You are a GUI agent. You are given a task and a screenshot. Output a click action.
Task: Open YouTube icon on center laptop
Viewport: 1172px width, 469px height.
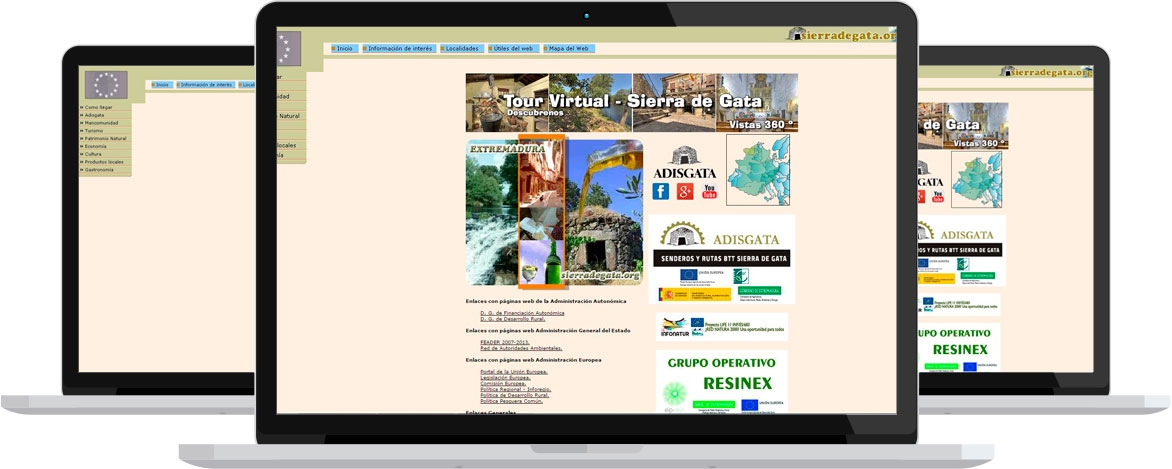tap(709, 191)
